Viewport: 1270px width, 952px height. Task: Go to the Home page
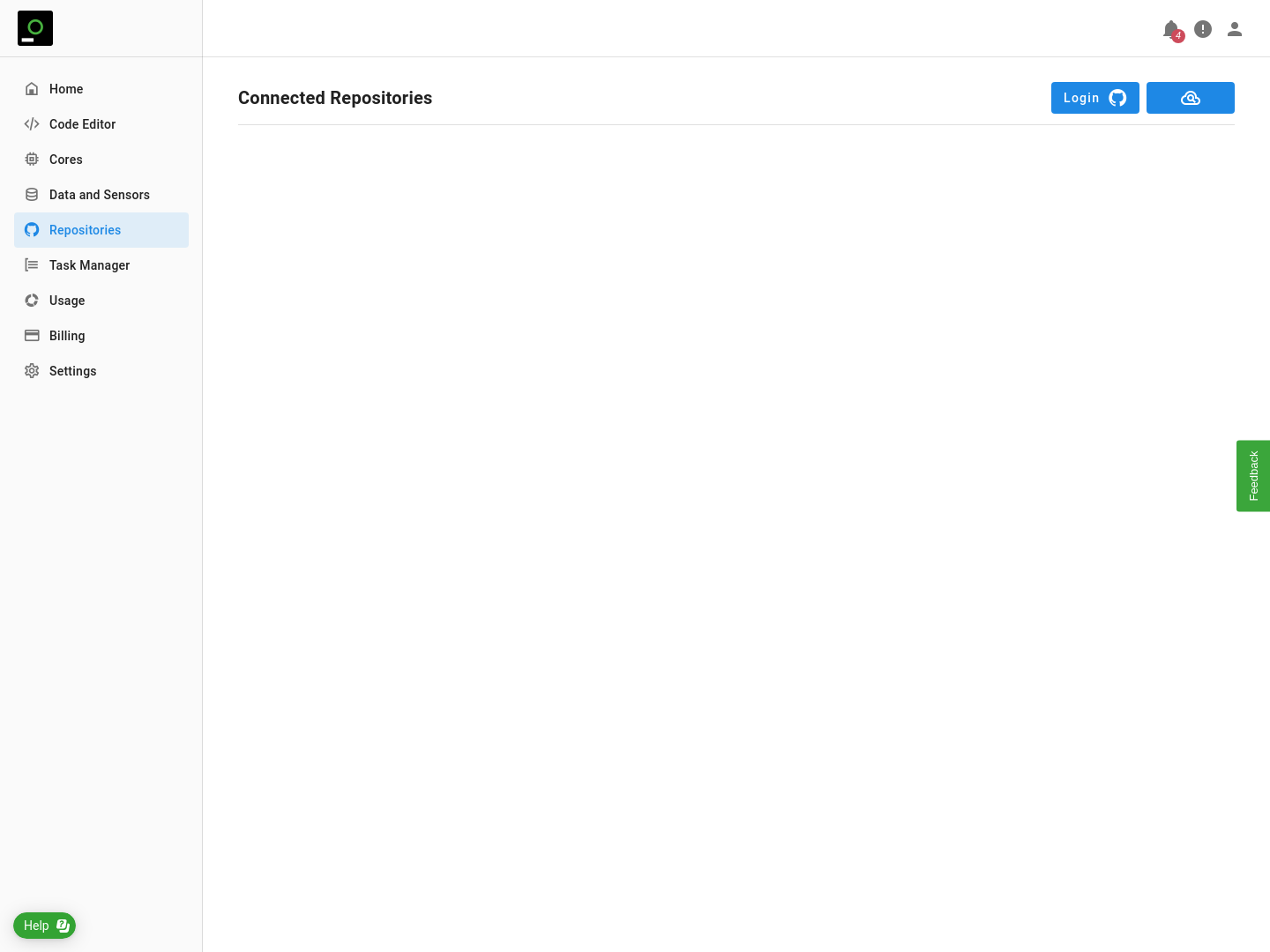point(66,89)
